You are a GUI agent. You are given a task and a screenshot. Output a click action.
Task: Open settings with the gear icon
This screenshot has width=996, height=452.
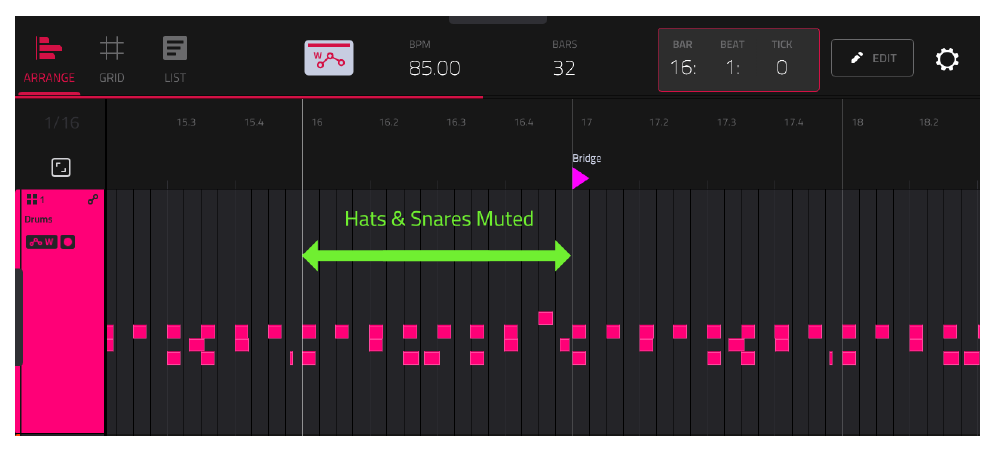coord(946,59)
